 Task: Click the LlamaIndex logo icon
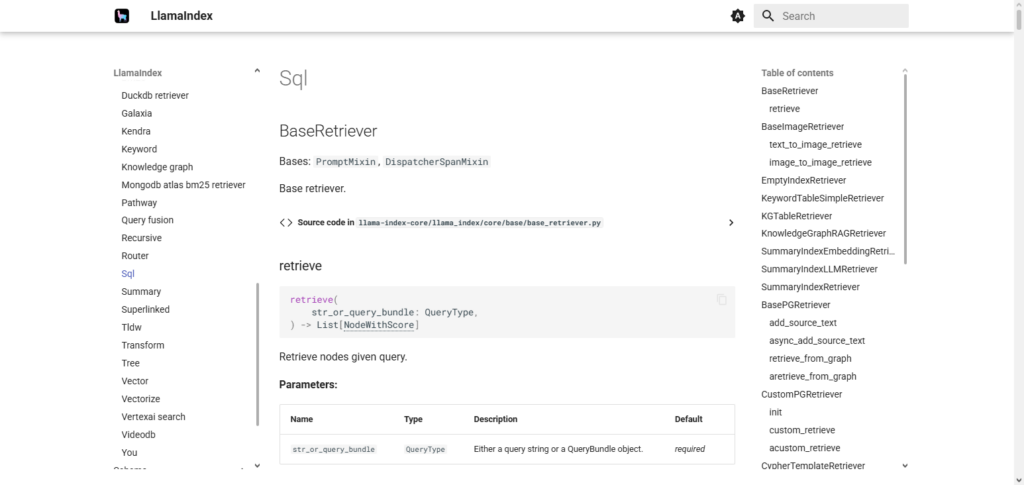pyautogui.click(x=121, y=16)
